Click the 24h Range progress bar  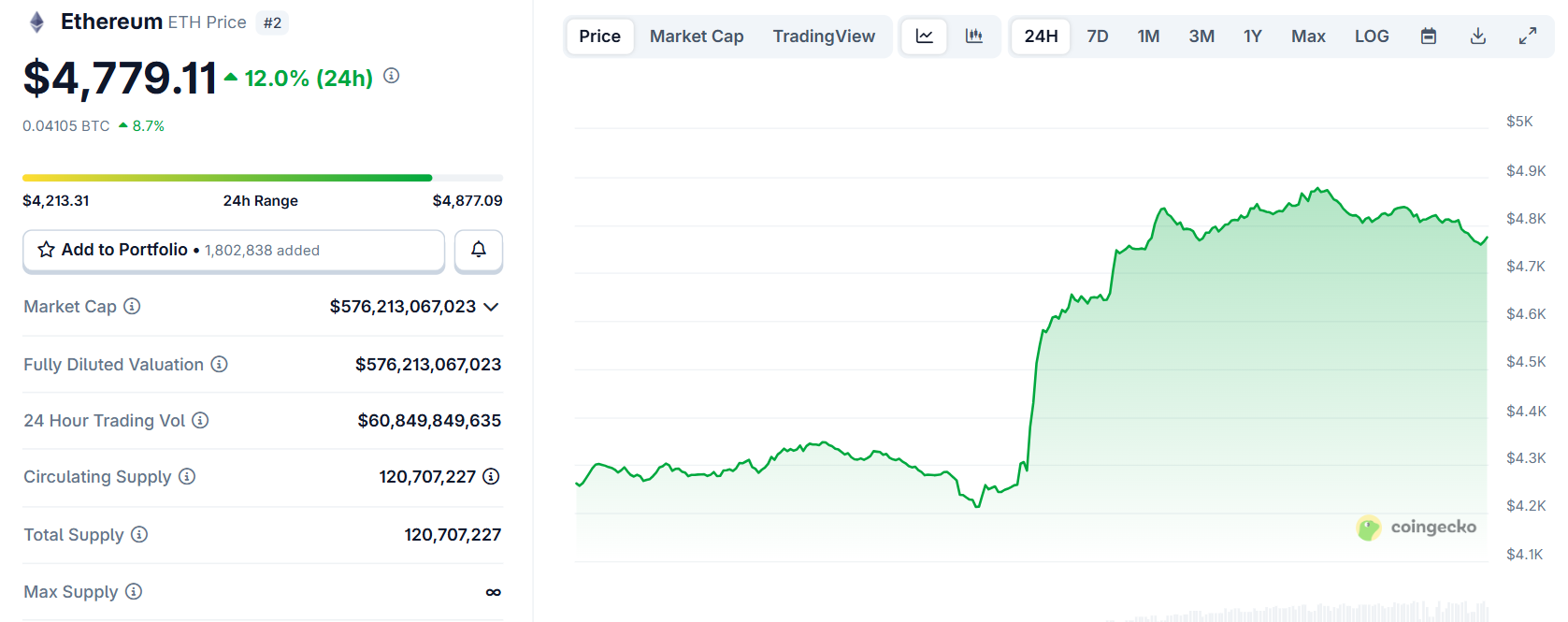tap(263, 178)
